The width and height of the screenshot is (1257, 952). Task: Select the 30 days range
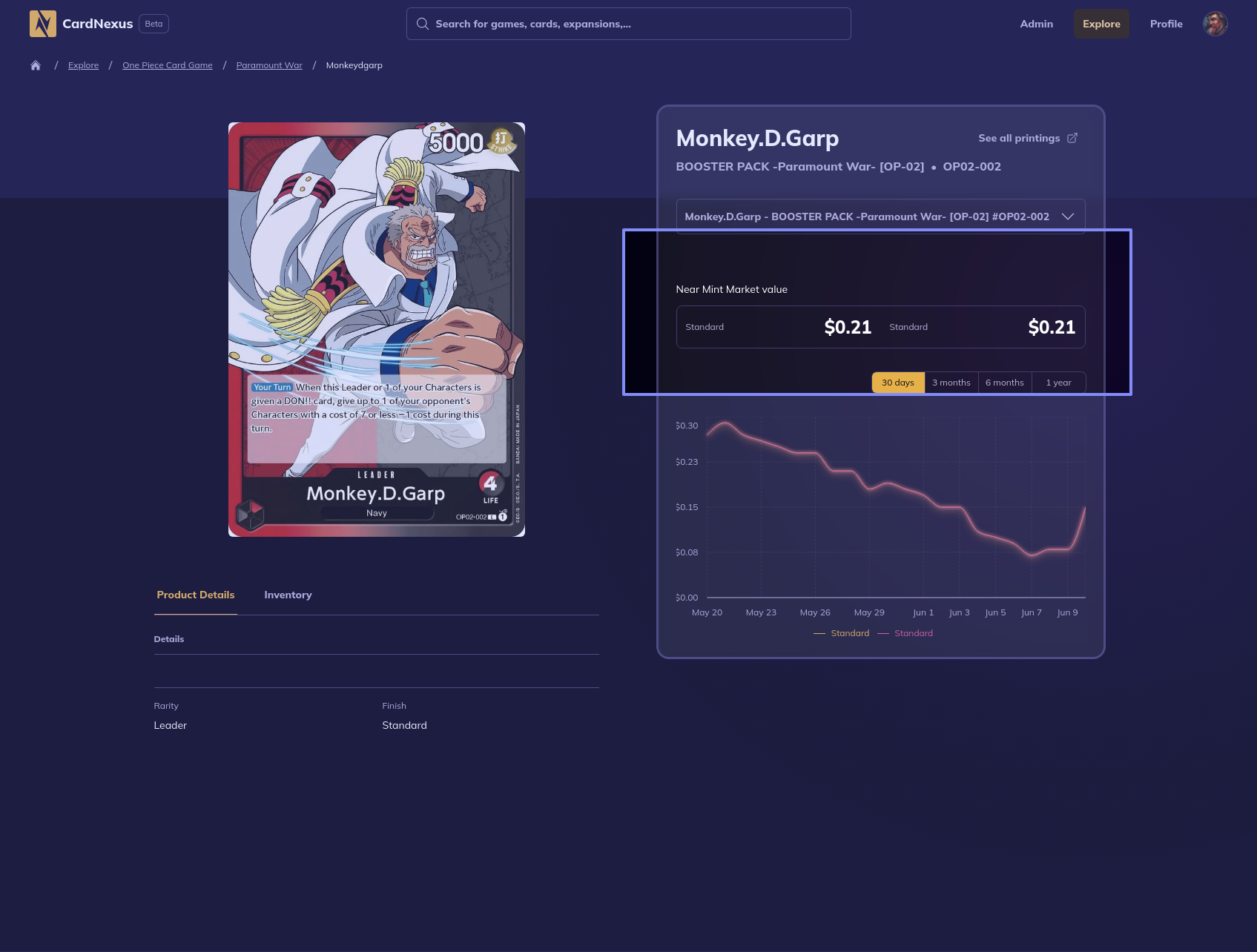coord(897,383)
